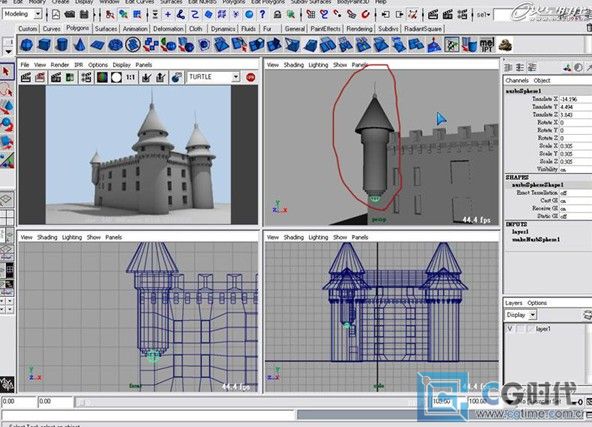Create a polygon cone from the shelf
The image size is (592, 427).
[x=79, y=45]
